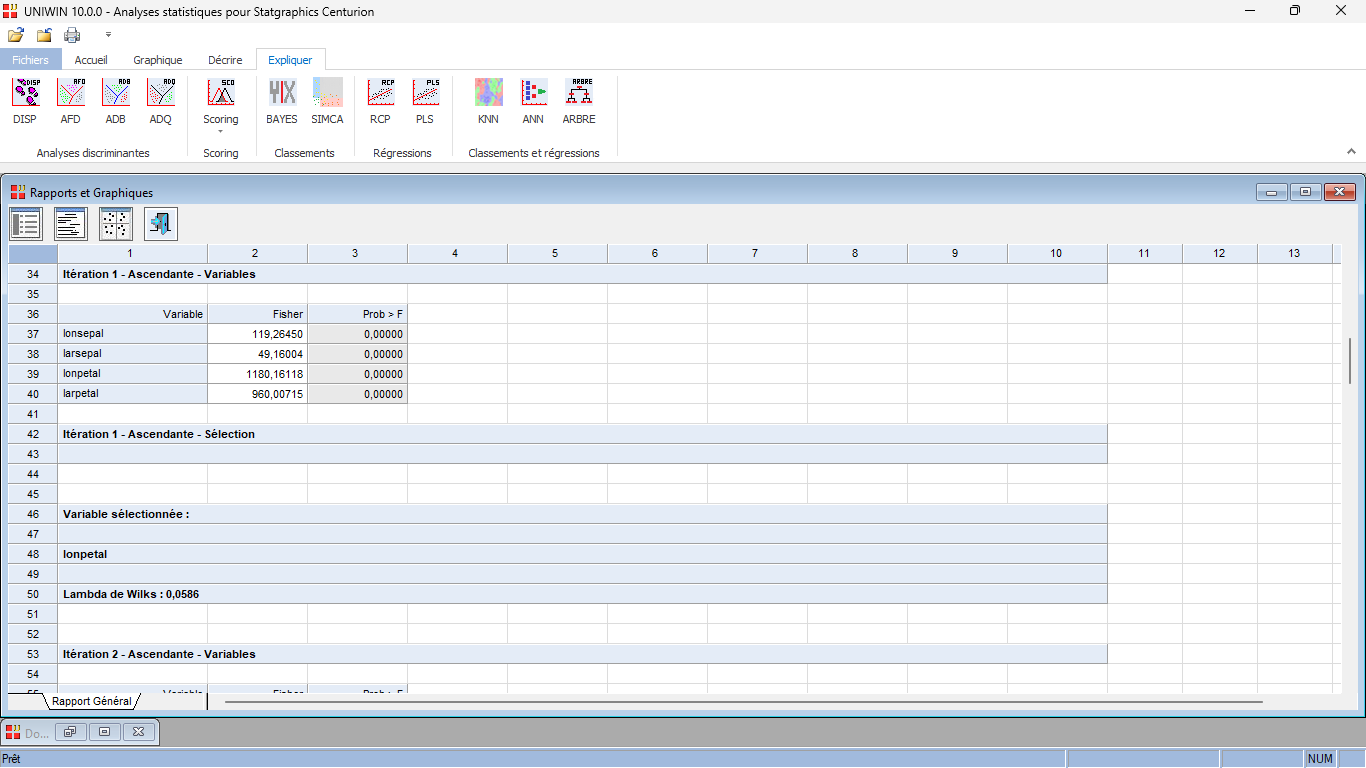Launch the PLS regression tool
Viewport: 1366px width, 768px height.
click(x=425, y=102)
